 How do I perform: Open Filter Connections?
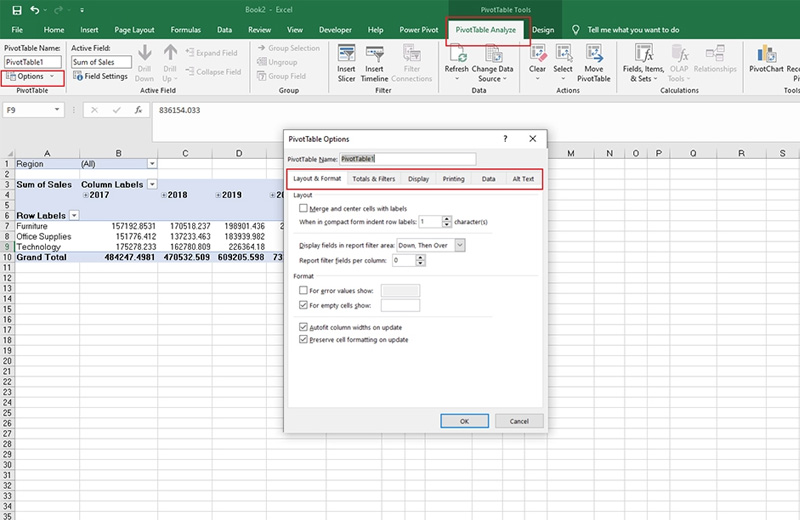412,64
